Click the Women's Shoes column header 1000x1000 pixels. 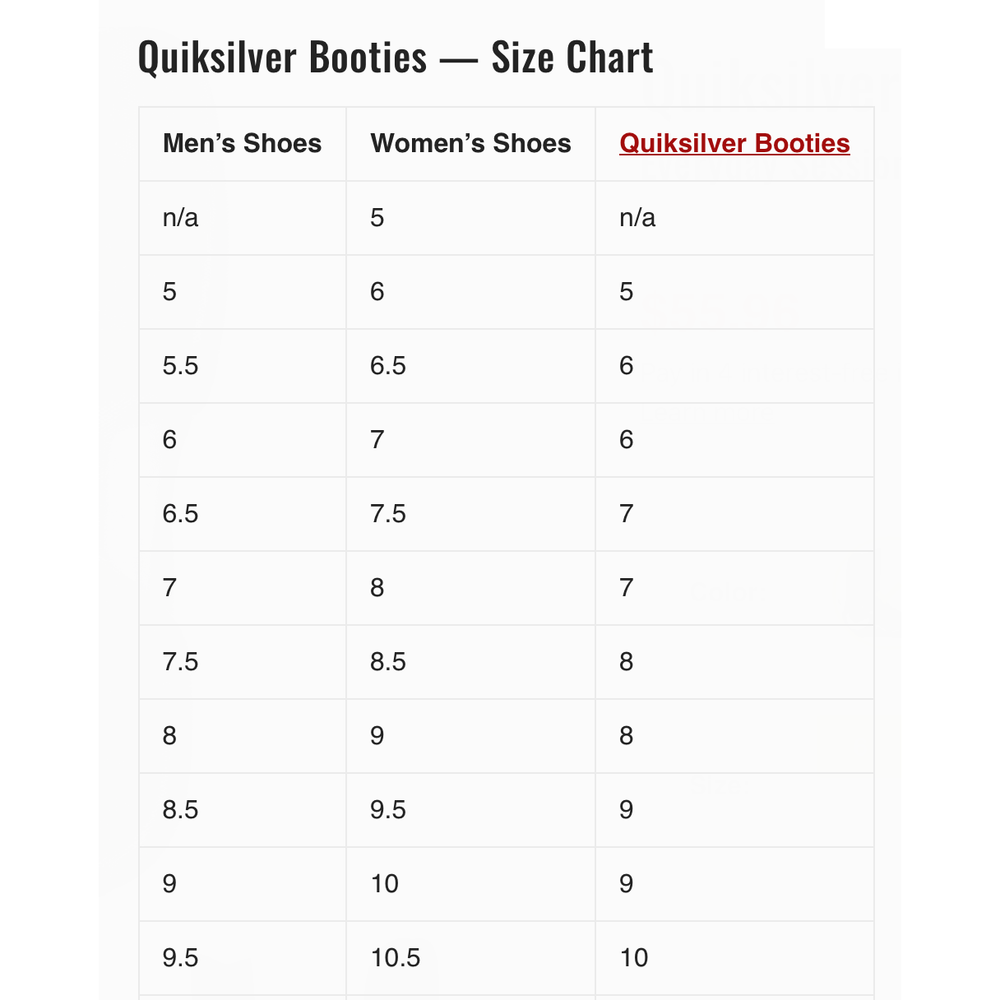click(x=470, y=144)
